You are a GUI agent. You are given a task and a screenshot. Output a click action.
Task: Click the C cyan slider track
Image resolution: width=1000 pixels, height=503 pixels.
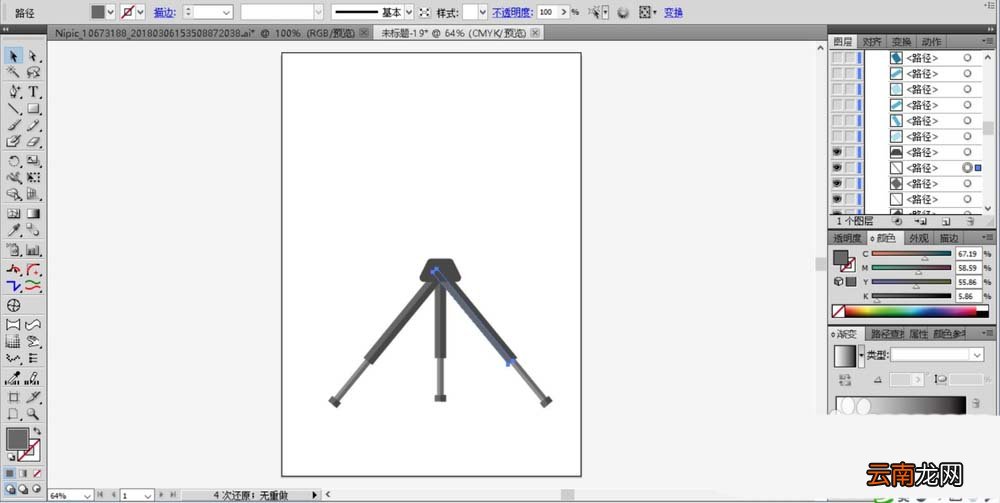pyautogui.click(x=911, y=254)
